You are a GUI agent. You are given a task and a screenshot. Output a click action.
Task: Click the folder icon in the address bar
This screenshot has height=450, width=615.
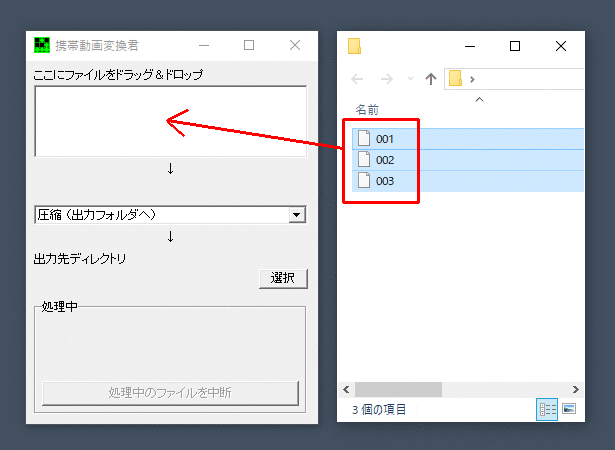[x=456, y=78]
